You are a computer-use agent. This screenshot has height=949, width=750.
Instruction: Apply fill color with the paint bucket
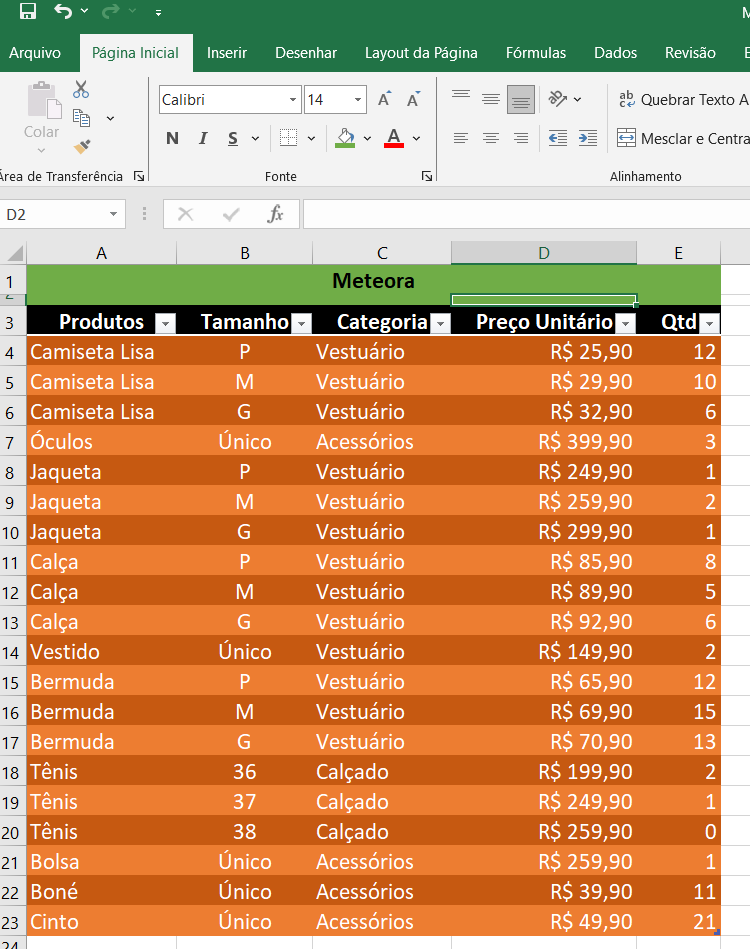pyautogui.click(x=345, y=139)
